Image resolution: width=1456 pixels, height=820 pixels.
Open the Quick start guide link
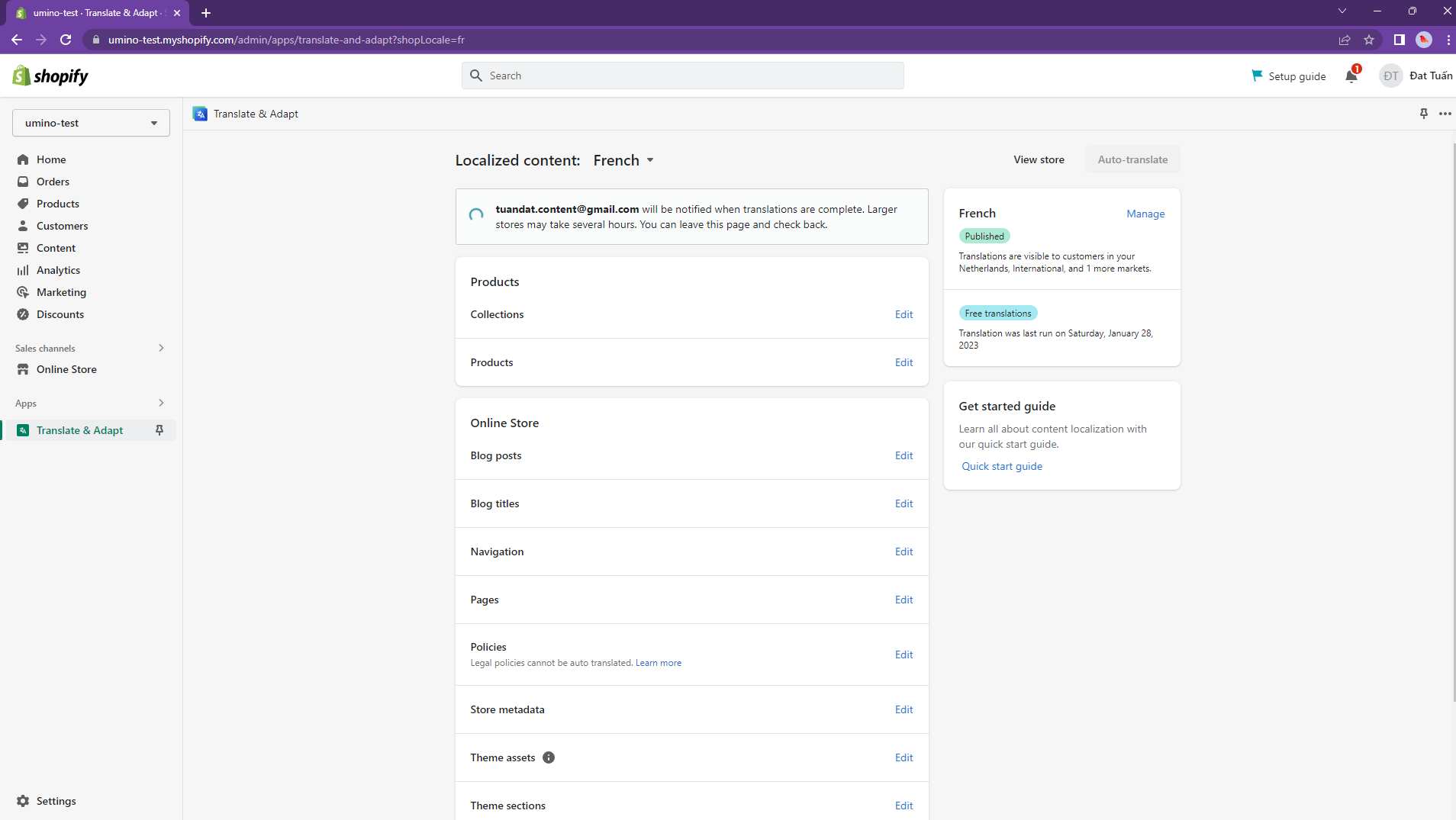(x=1002, y=466)
